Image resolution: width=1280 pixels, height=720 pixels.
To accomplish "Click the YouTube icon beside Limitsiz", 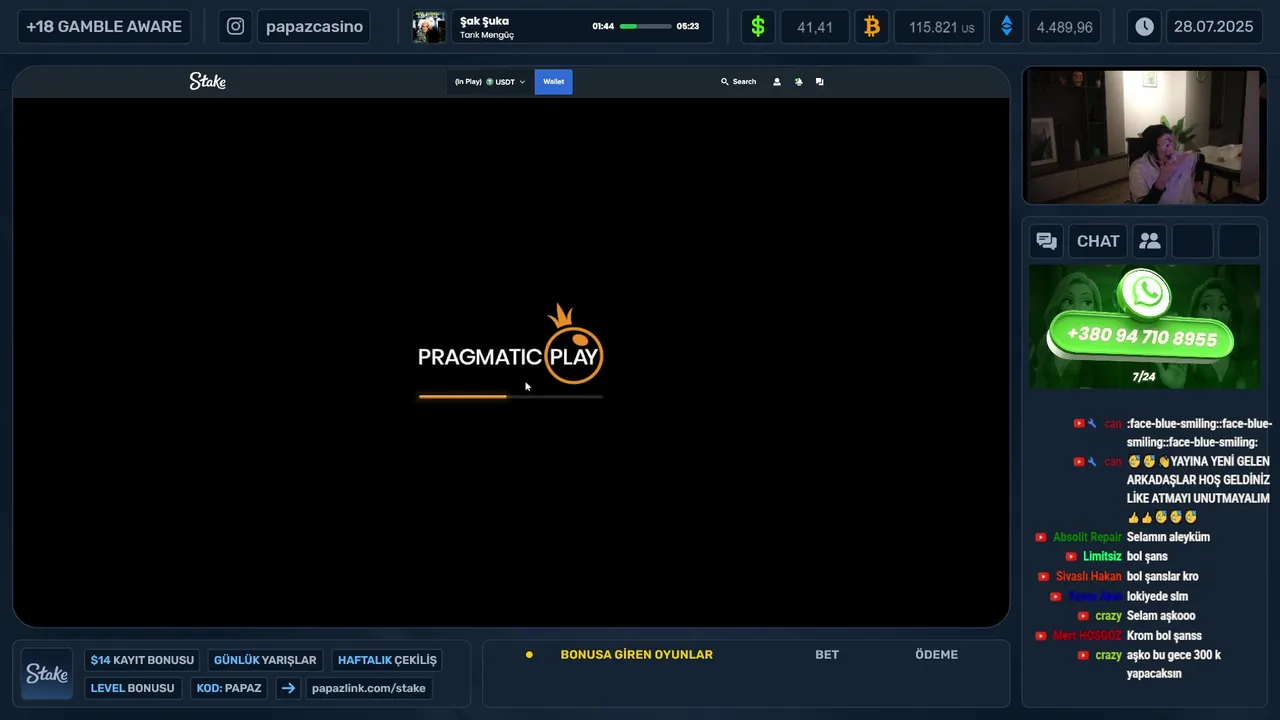I will (x=1071, y=557).
